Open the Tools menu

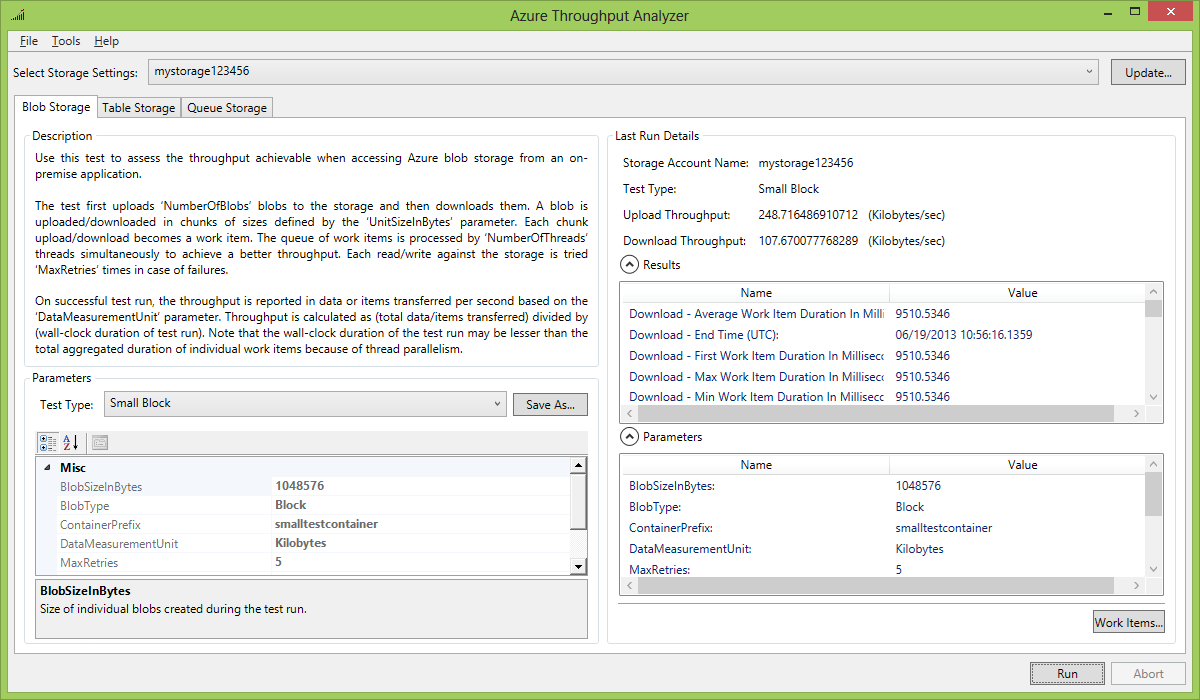click(66, 41)
